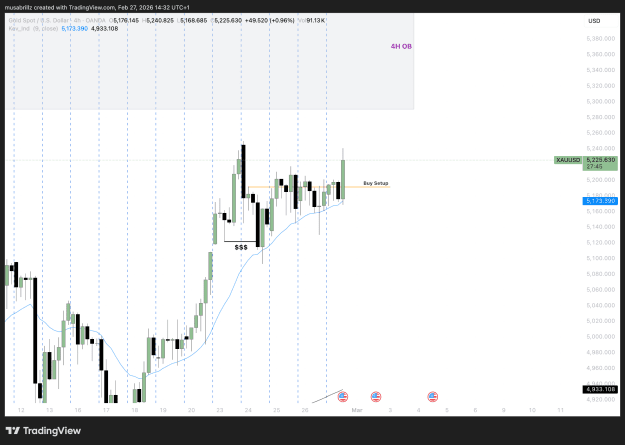Click date 18 on the time axis
625x445 pixels.
(x=135, y=410)
